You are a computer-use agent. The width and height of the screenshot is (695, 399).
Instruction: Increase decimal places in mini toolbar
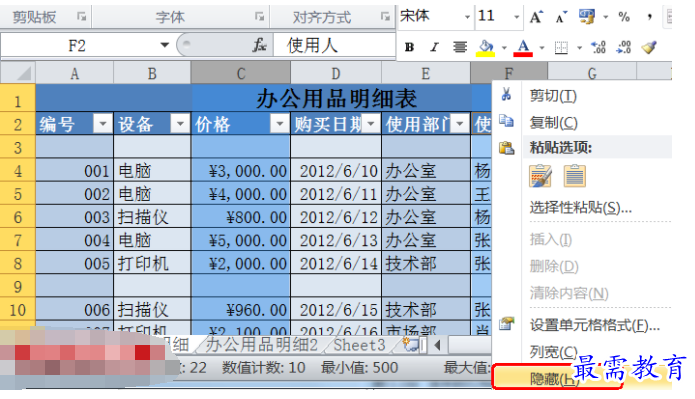[598, 47]
